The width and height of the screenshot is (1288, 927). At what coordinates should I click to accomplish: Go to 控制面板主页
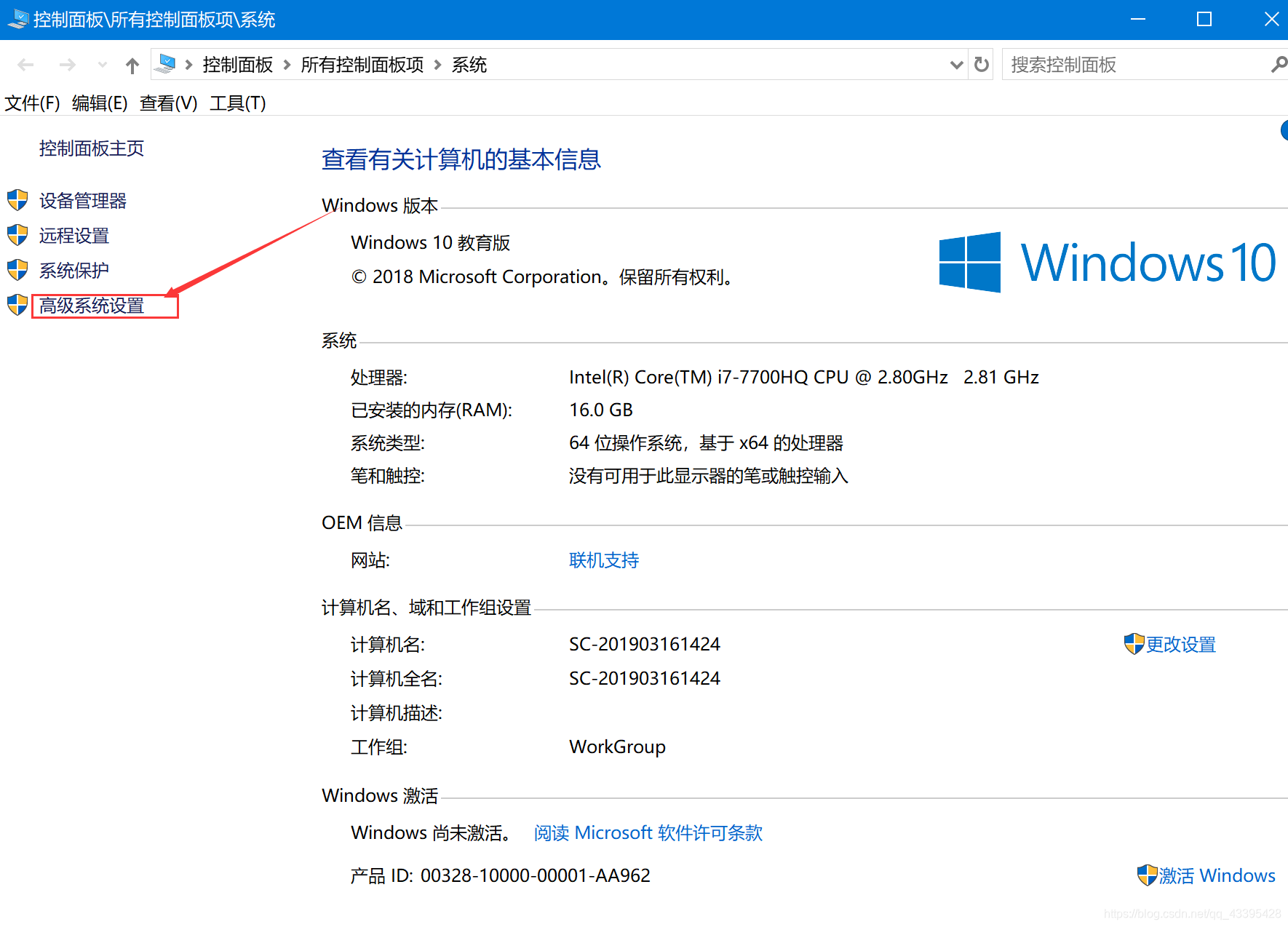(92, 148)
